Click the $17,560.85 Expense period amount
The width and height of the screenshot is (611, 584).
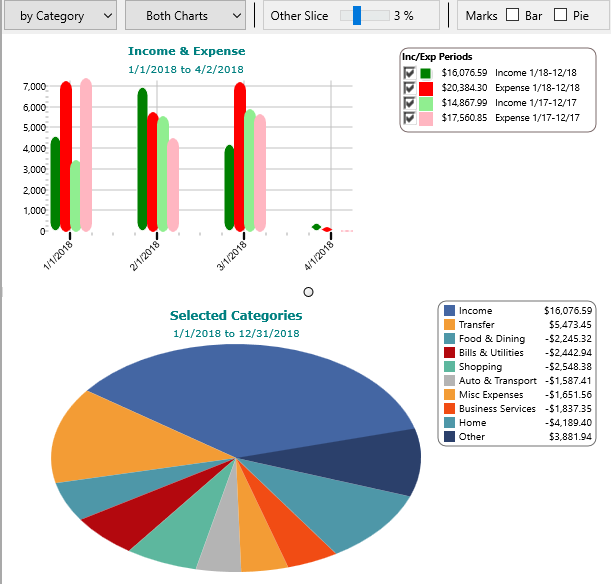pos(464,118)
